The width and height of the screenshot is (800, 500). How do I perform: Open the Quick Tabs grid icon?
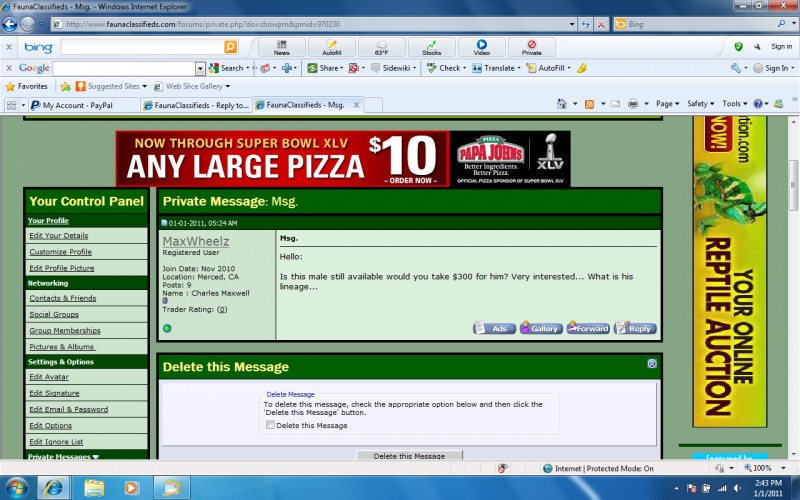(11, 105)
